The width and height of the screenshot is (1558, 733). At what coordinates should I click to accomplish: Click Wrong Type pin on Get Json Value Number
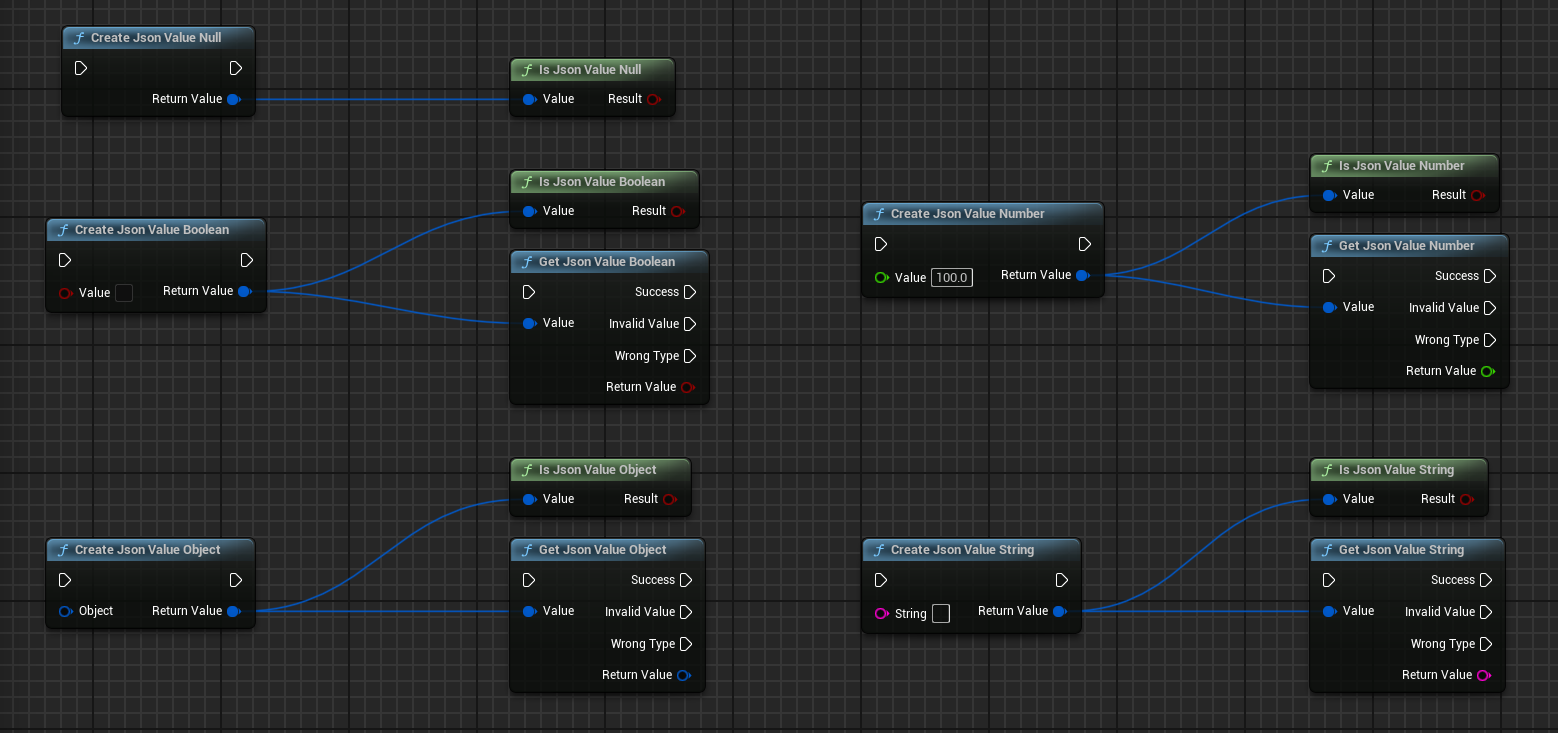(1490, 340)
